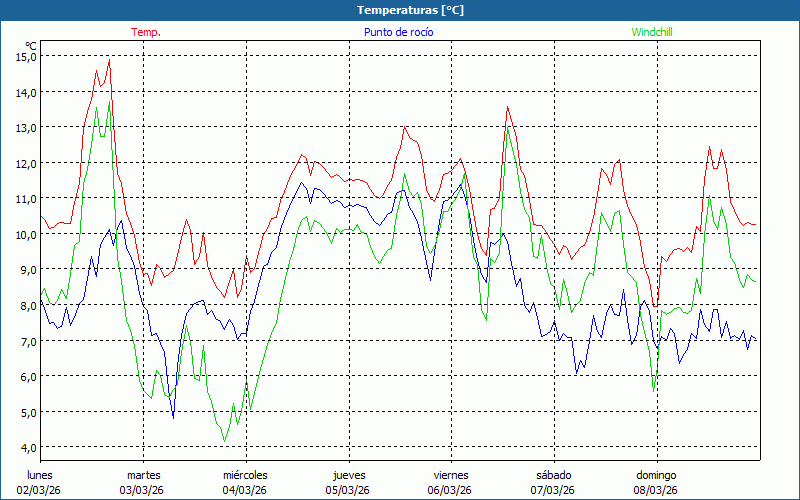Select the "viernes" day label
800x500 pixels.
point(451,475)
